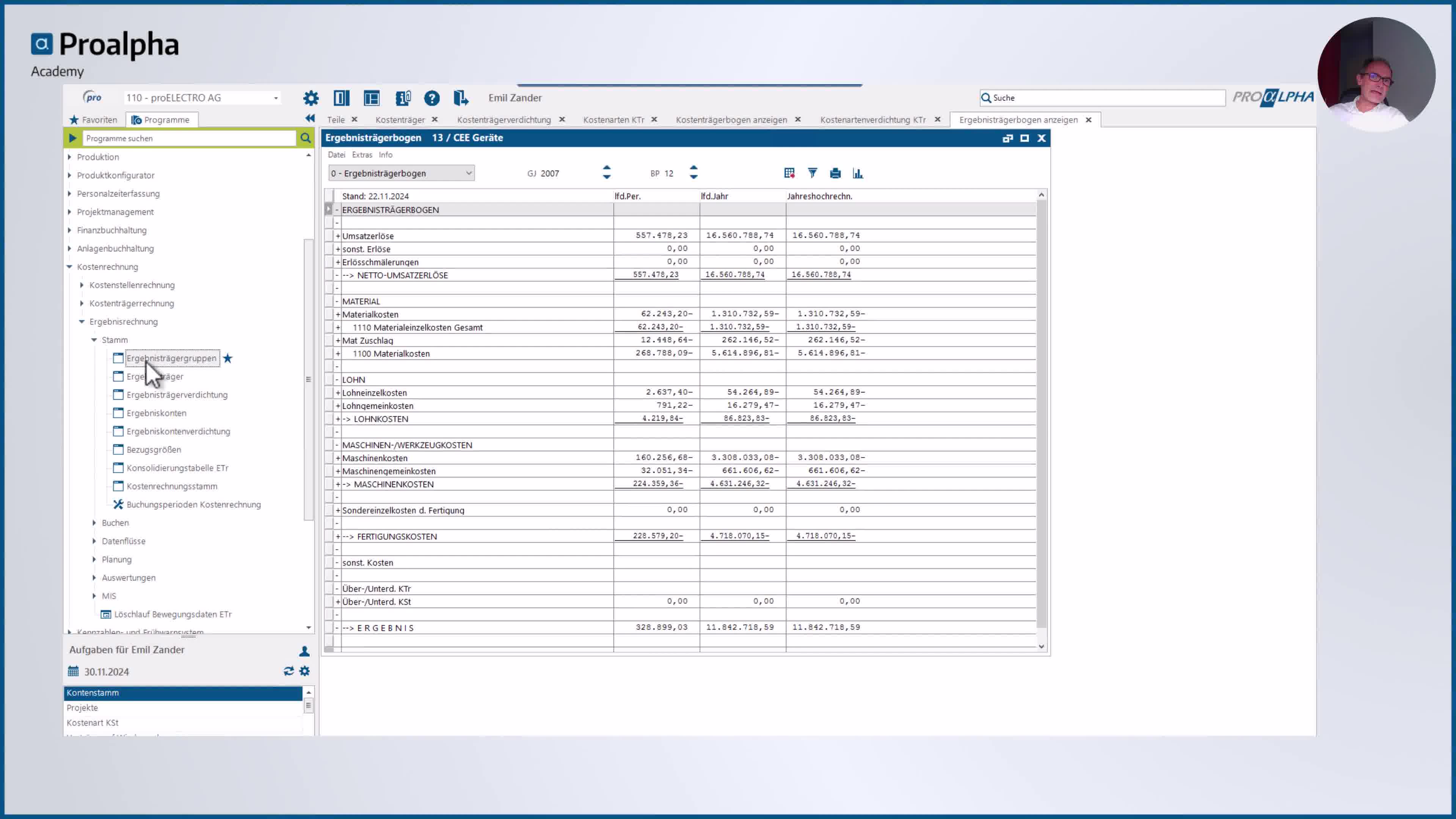Screen dimensions: 1456x819
Task: Collapse the Stamm folder
Action: [x=94, y=340]
